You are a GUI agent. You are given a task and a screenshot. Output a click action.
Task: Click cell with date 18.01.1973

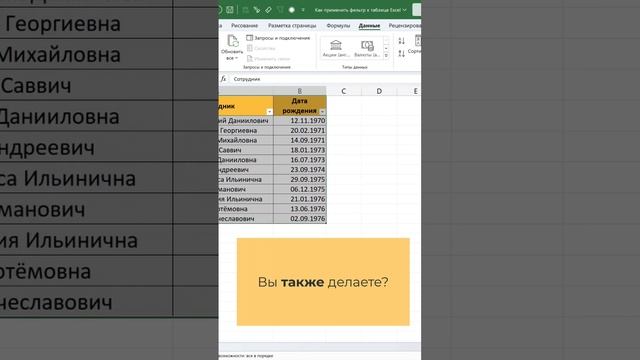coord(300,150)
